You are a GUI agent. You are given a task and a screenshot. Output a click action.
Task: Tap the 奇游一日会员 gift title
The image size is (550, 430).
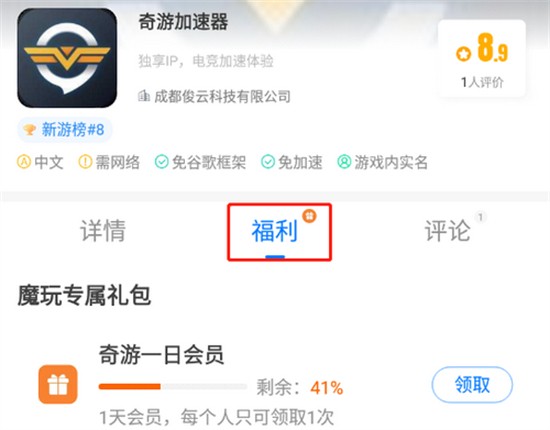coord(161,355)
